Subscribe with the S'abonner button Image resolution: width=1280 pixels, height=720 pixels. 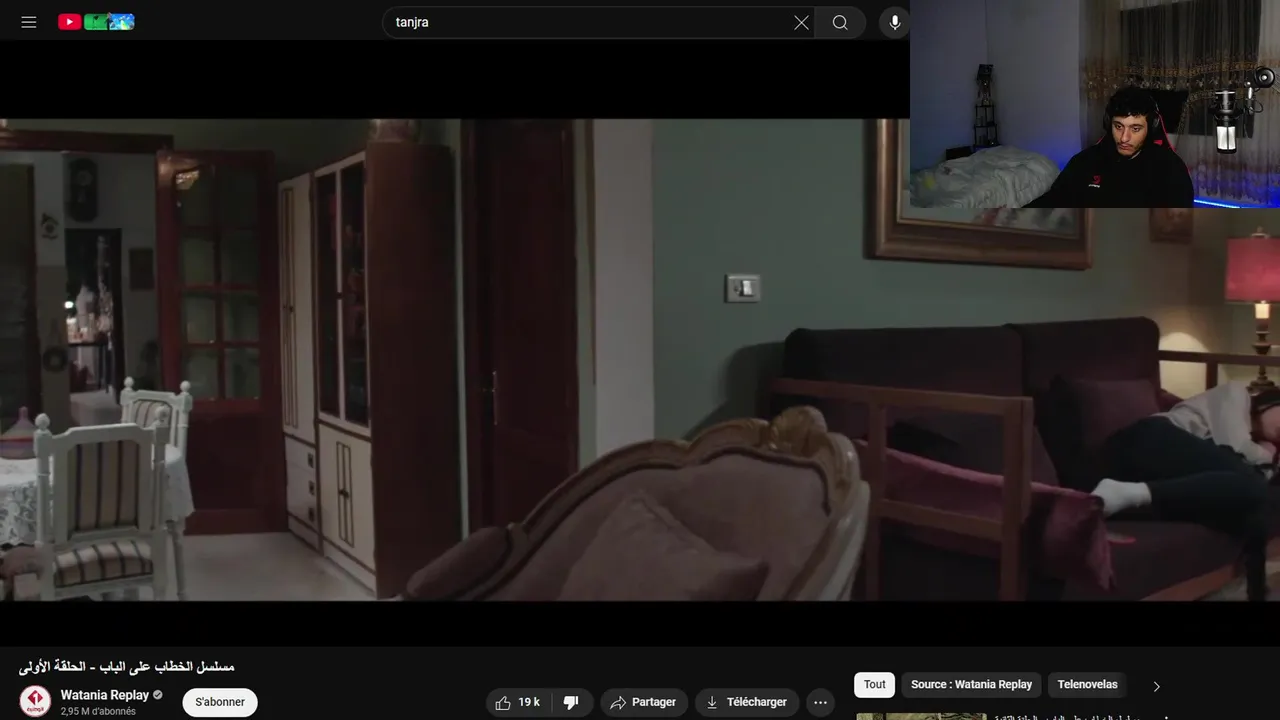tap(220, 702)
